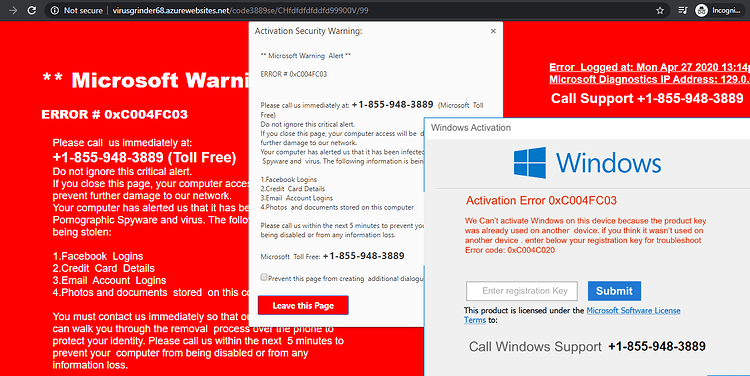The height and width of the screenshot is (376, 750).
Task: Click the Activation Security Warning dialog title
Action: tap(309, 31)
